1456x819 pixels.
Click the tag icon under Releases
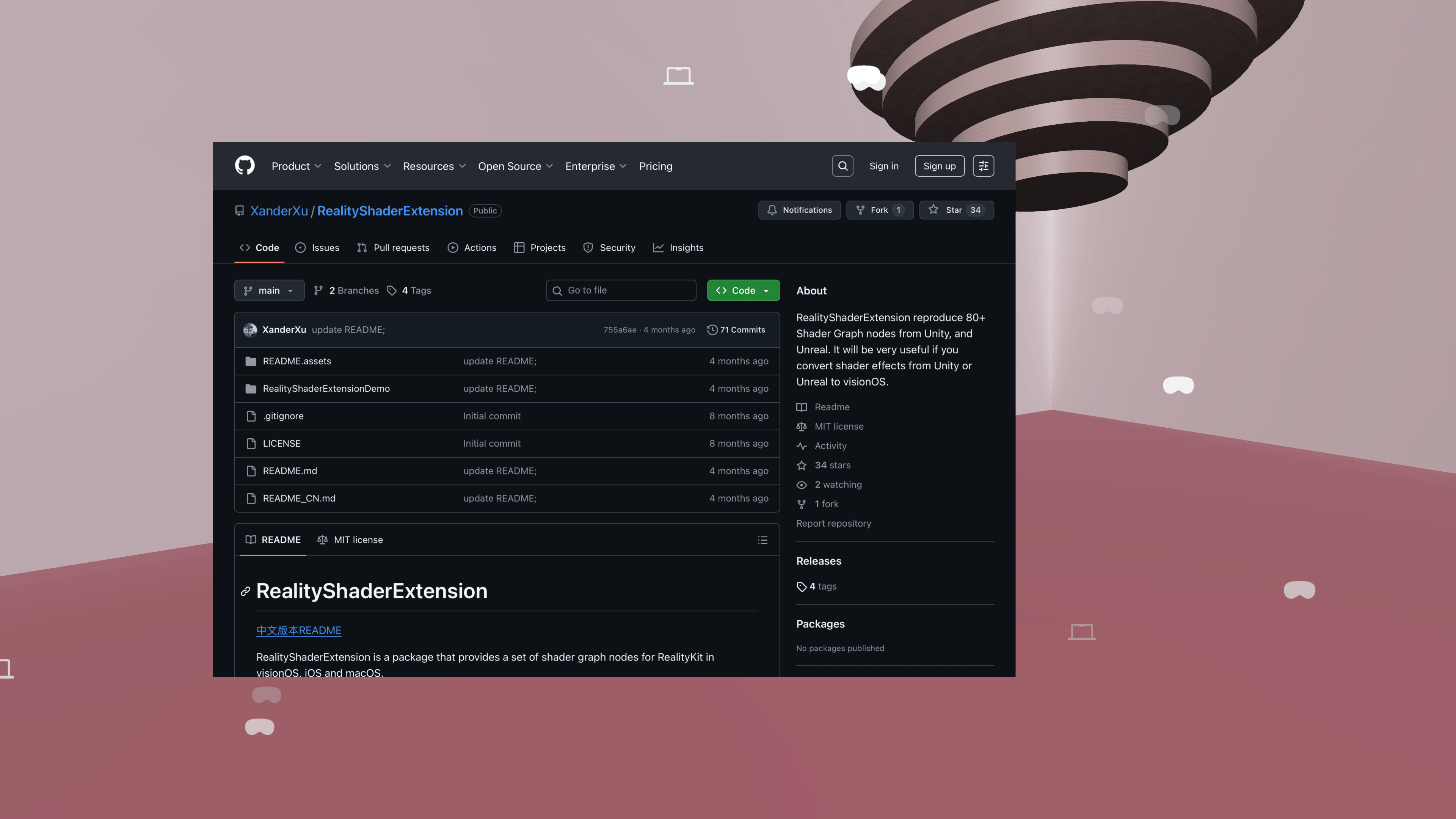point(802,587)
